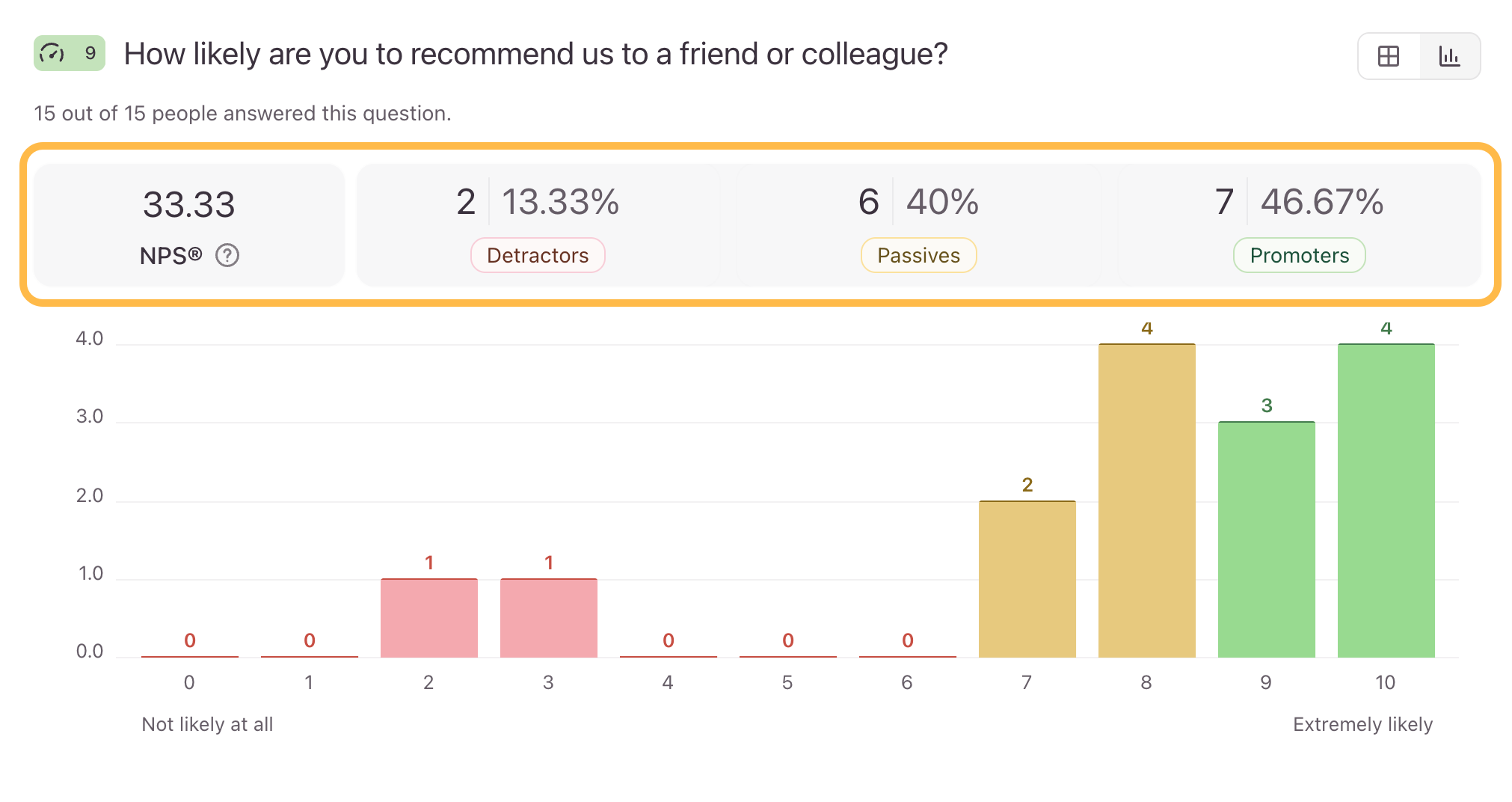The width and height of the screenshot is (1512, 802).
Task: Click the NPS gauge question badge
Action: (x=70, y=54)
